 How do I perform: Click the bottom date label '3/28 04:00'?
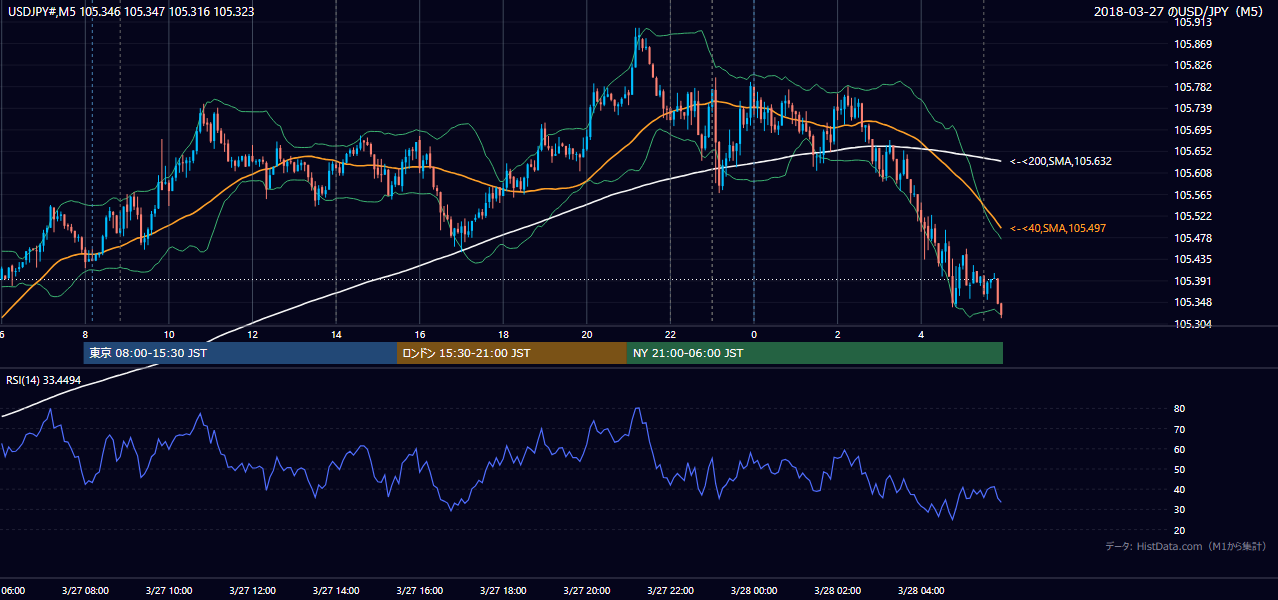[x=921, y=591]
